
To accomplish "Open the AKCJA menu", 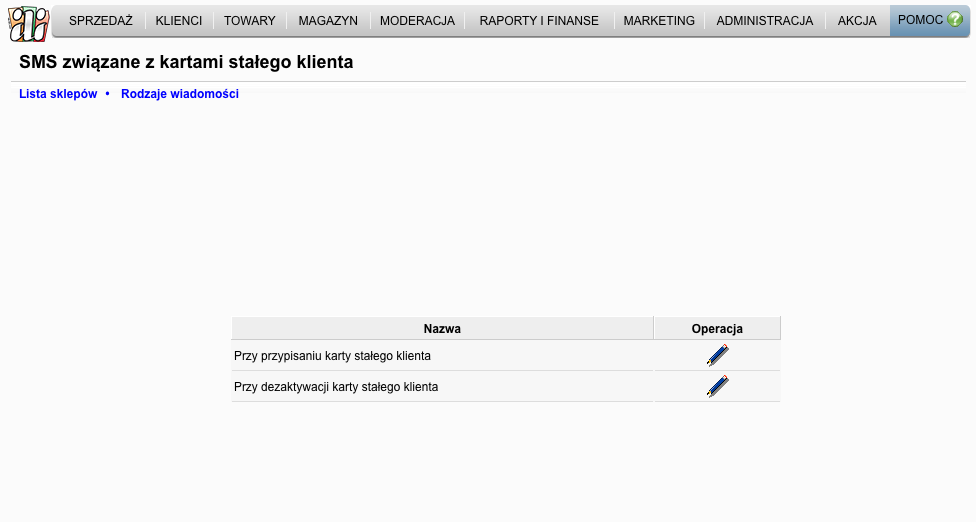I will [x=857, y=21].
